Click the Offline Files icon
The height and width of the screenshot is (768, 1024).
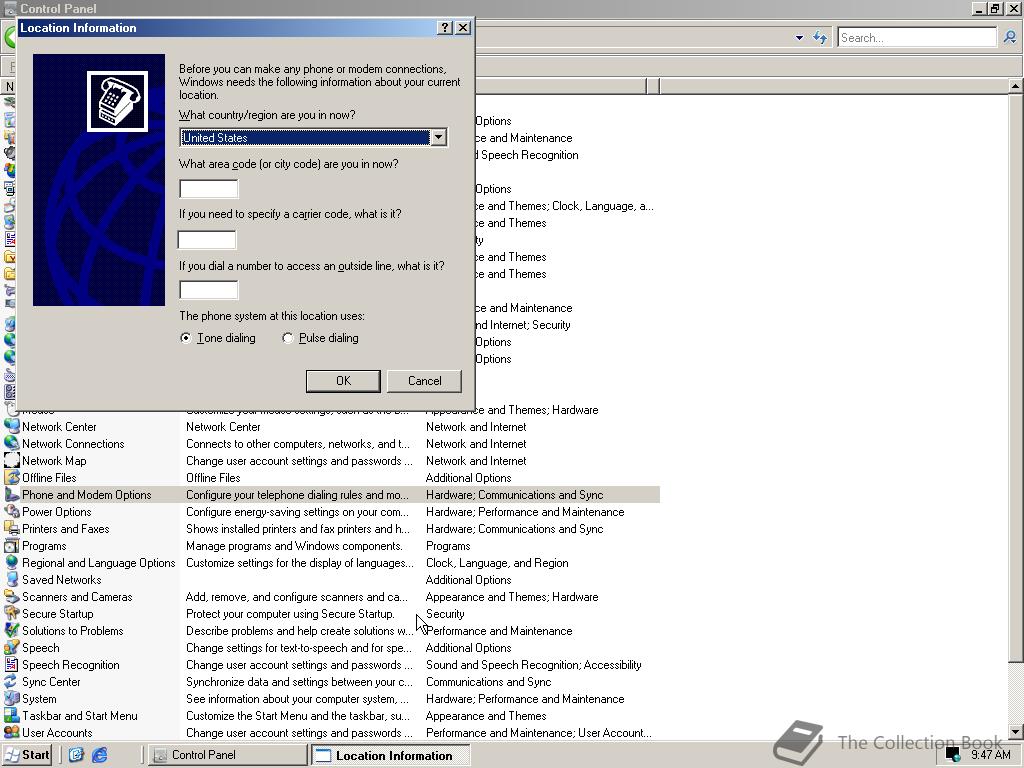[11, 477]
